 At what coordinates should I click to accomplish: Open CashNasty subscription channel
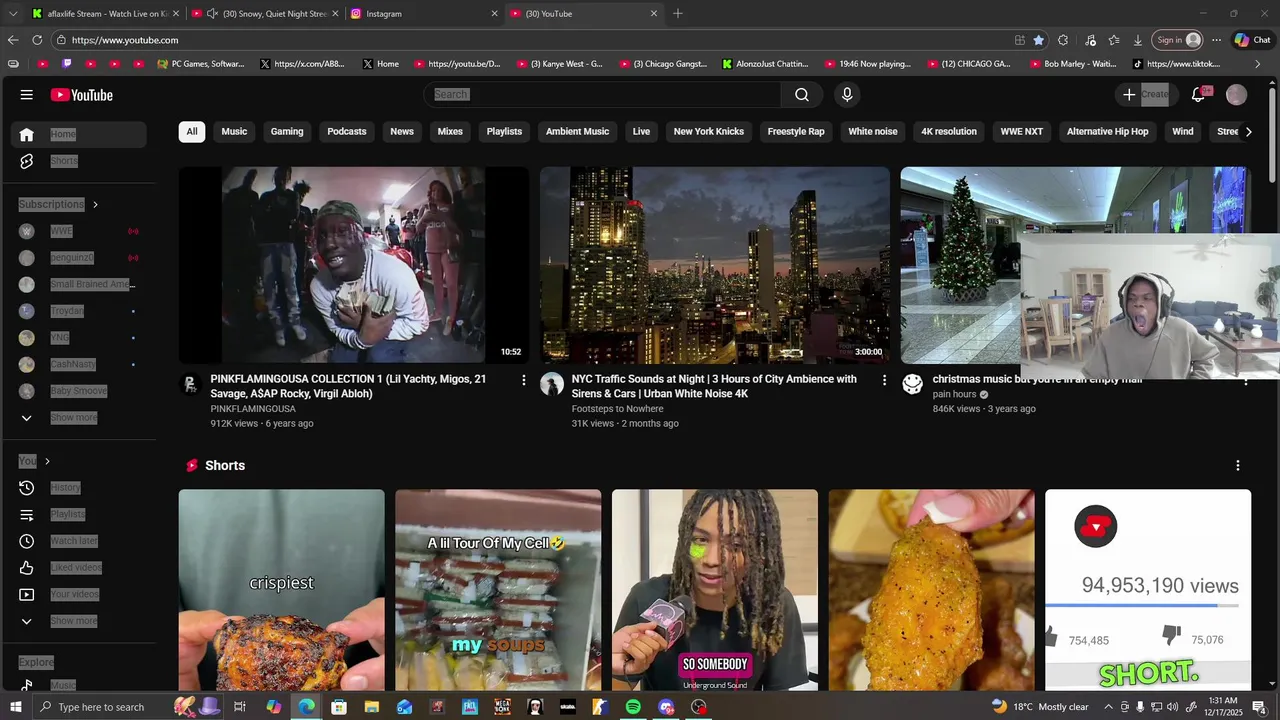point(79,364)
